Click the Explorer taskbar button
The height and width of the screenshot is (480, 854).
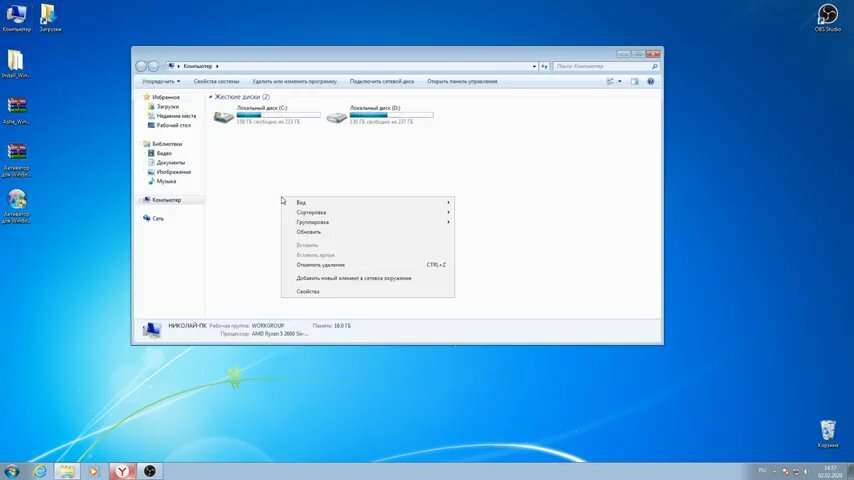click(67, 471)
